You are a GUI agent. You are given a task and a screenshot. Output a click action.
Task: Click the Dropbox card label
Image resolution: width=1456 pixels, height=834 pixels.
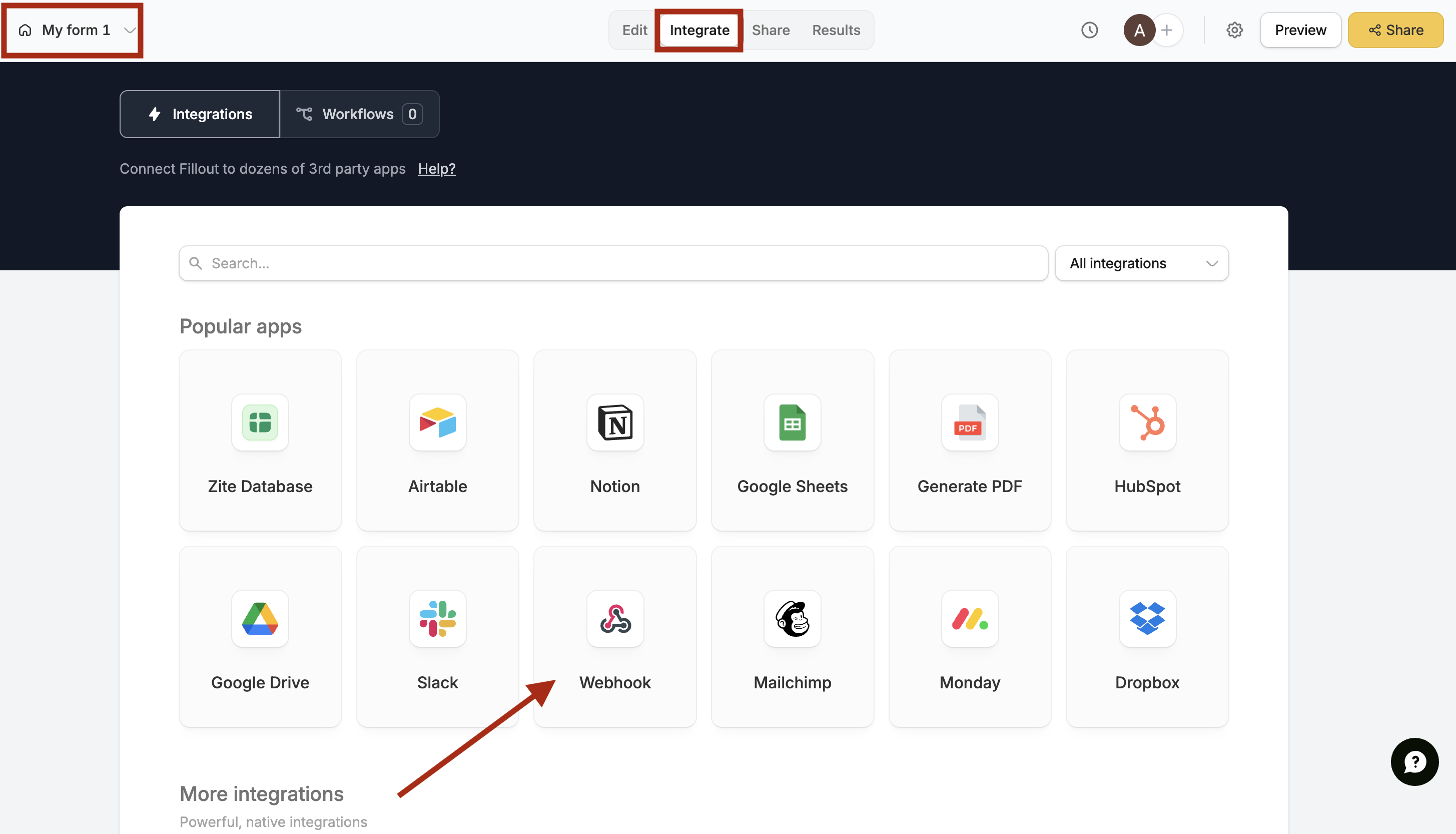pyautogui.click(x=1147, y=682)
